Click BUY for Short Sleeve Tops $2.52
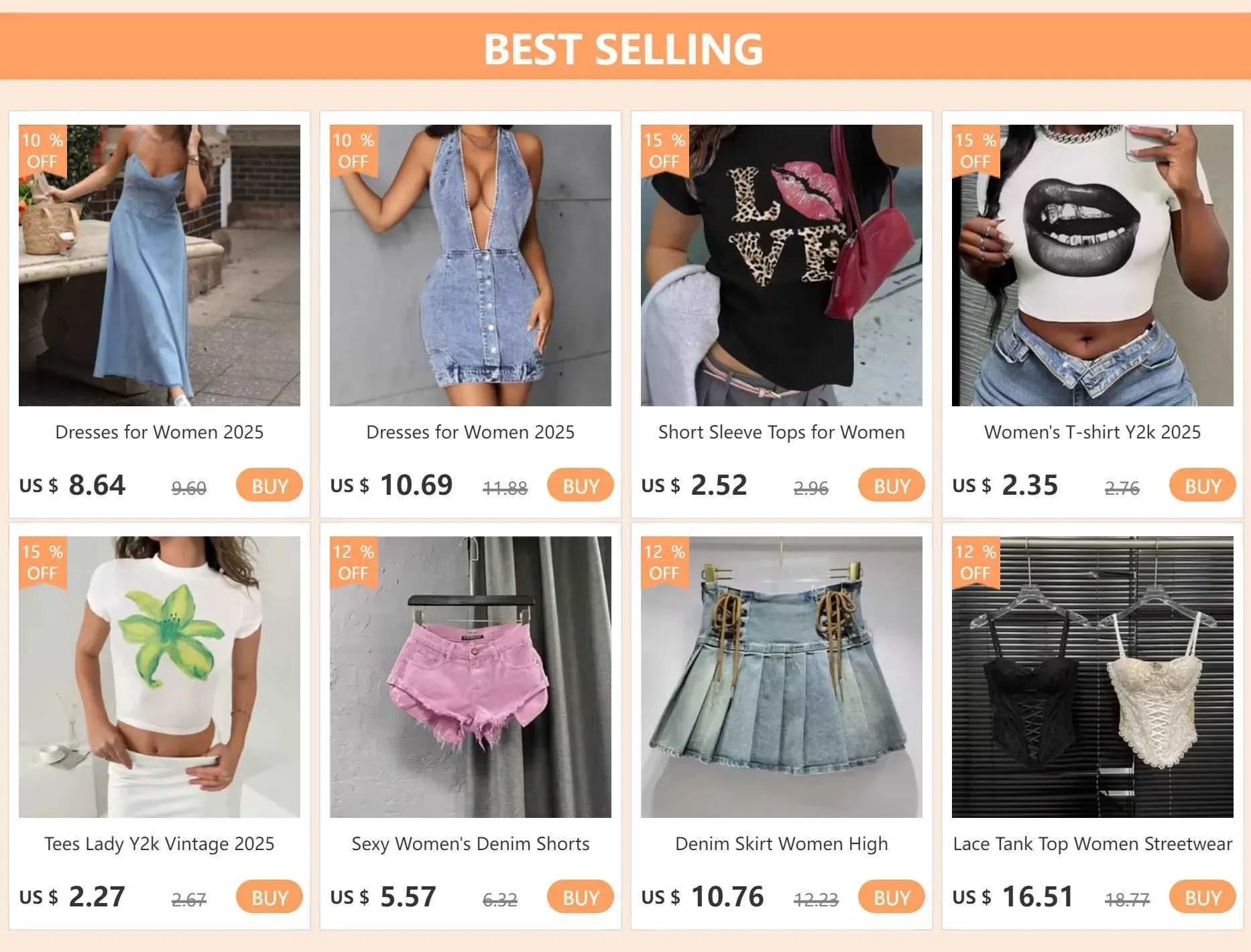 point(891,485)
